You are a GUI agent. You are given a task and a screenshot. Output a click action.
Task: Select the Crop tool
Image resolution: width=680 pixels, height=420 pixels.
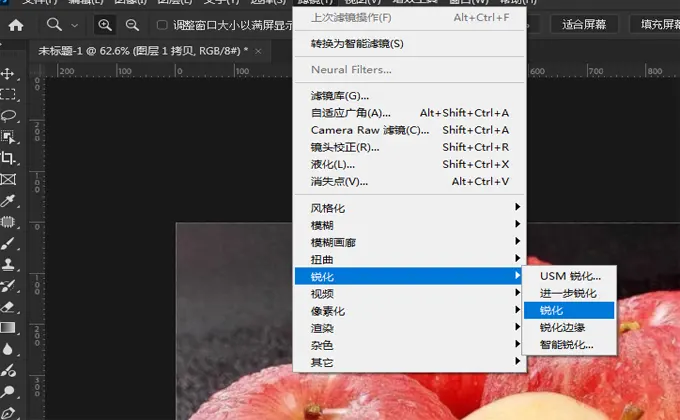pos(9,158)
